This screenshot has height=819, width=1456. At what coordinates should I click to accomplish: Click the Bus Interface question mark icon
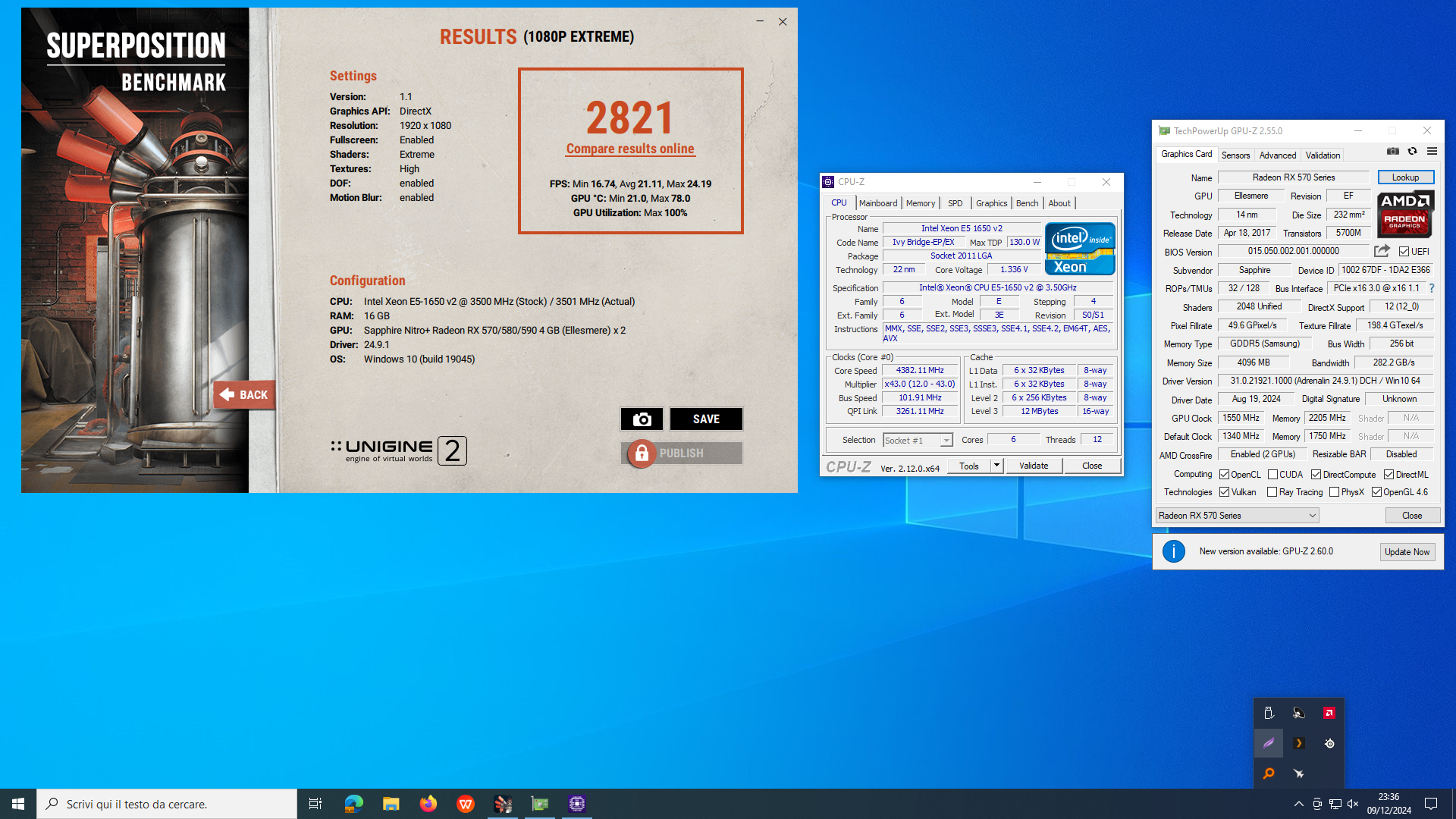click(1432, 288)
